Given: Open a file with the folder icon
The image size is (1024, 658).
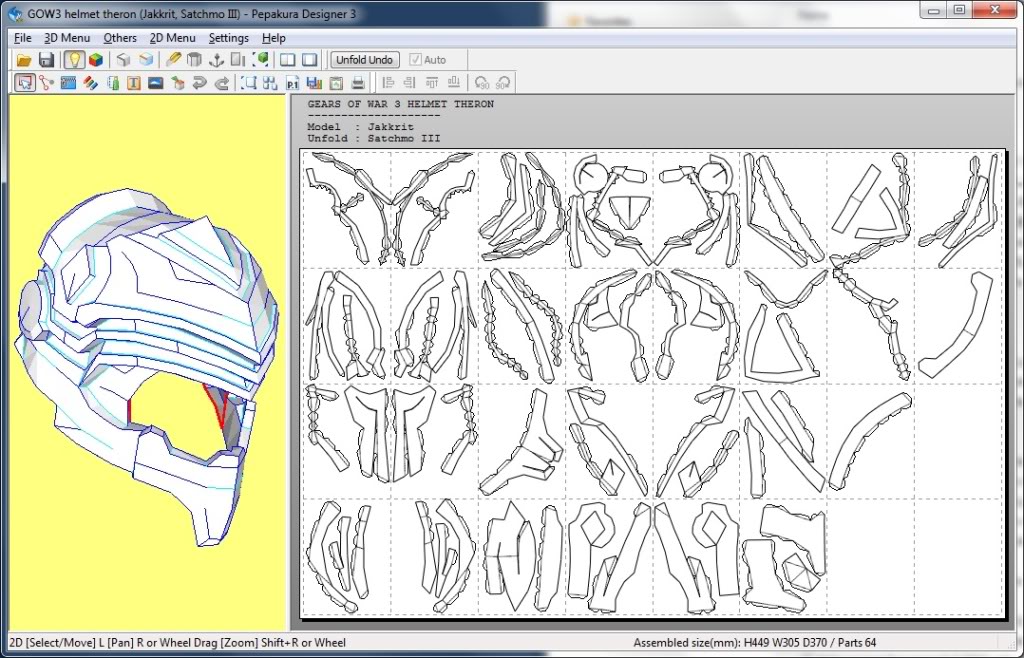Looking at the screenshot, I should coord(24,60).
